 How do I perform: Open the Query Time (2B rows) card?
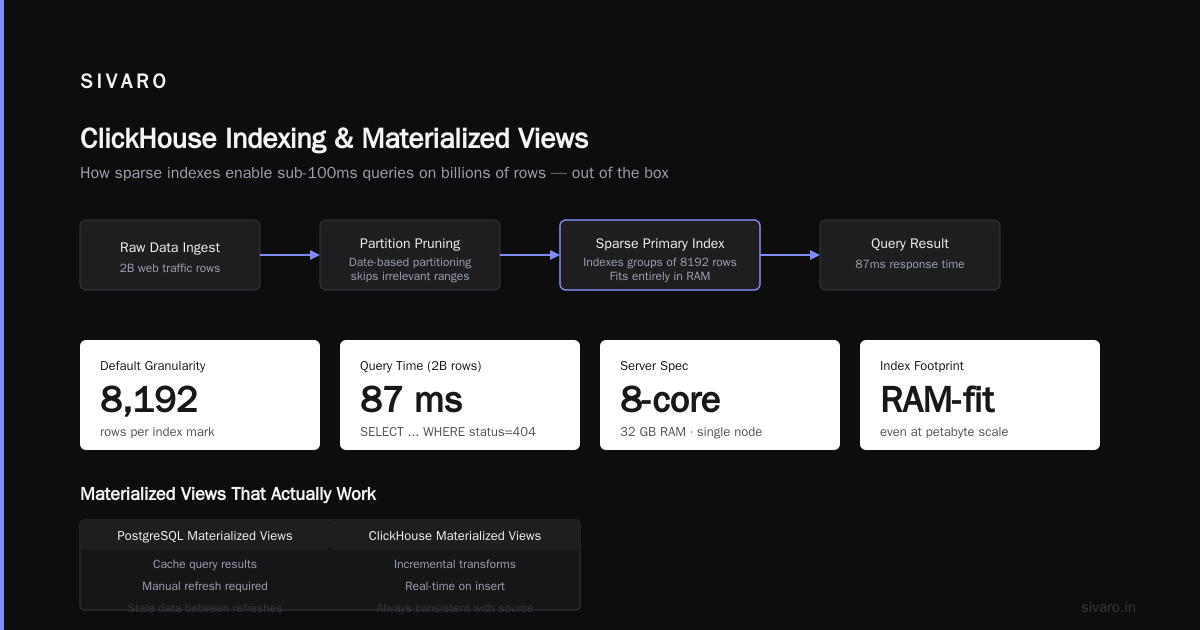click(460, 395)
